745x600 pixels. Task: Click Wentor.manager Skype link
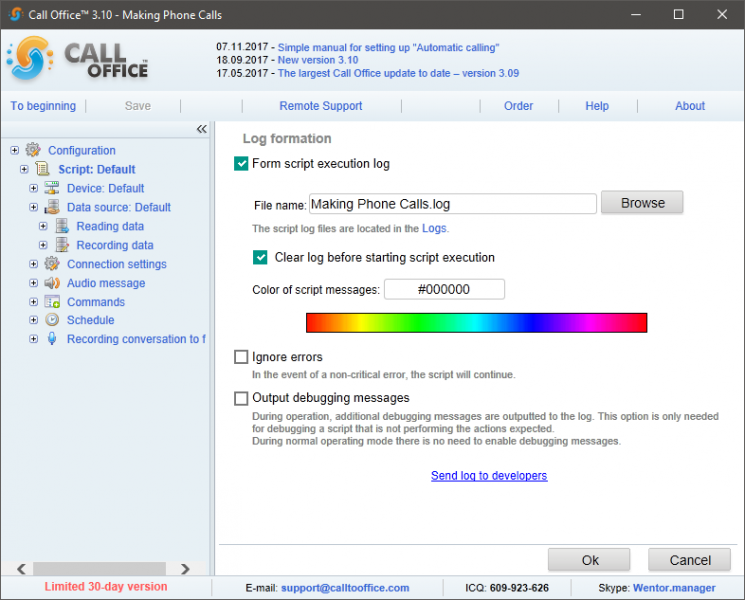674,588
